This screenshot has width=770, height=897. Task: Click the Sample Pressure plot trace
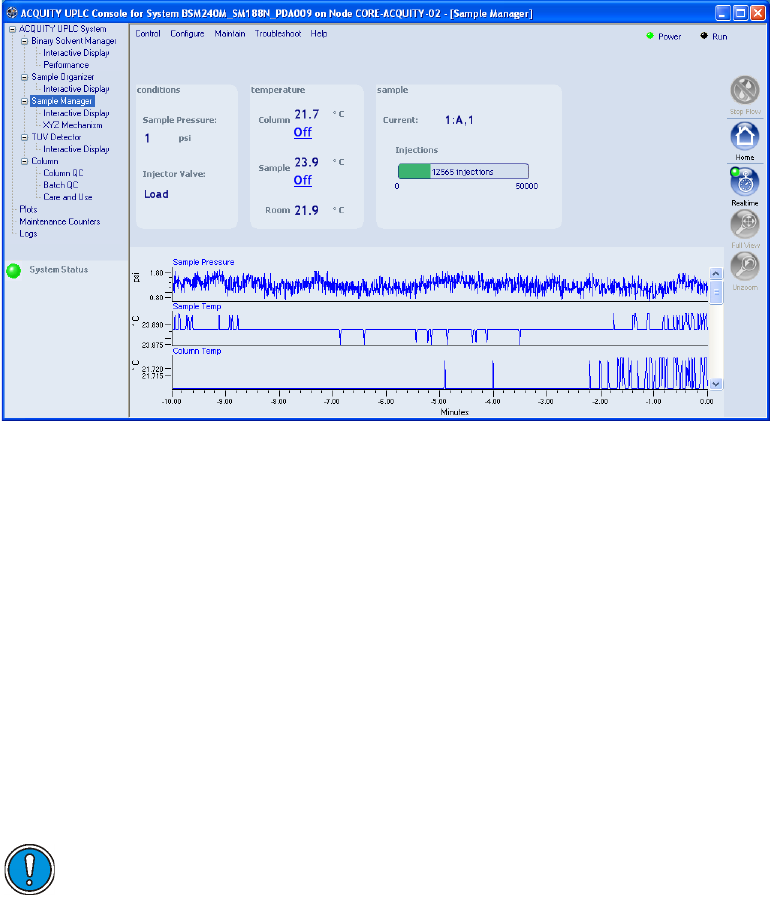point(440,284)
